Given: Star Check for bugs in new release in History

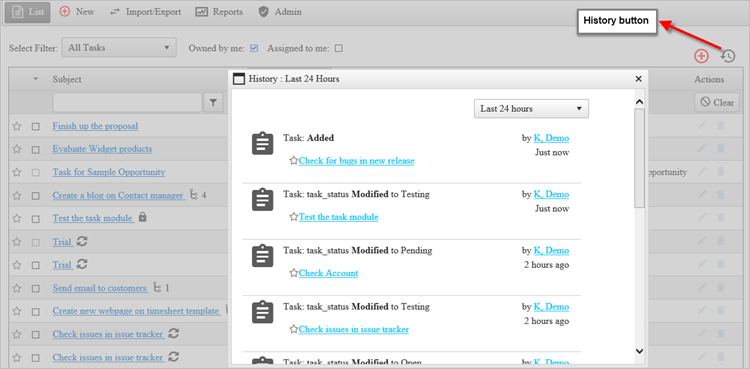Looking at the screenshot, I should click(294, 161).
